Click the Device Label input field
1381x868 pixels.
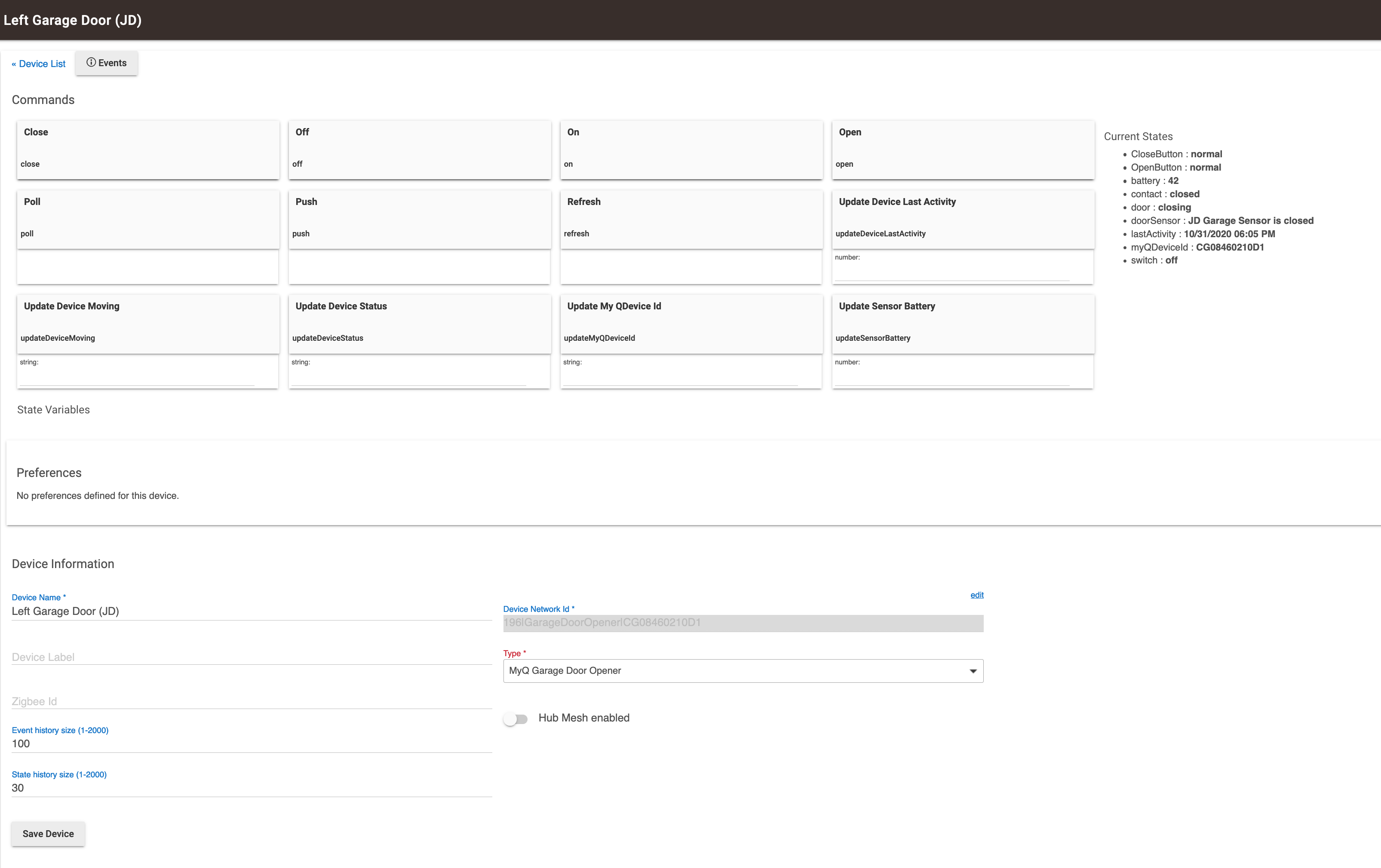click(x=251, y=657)
